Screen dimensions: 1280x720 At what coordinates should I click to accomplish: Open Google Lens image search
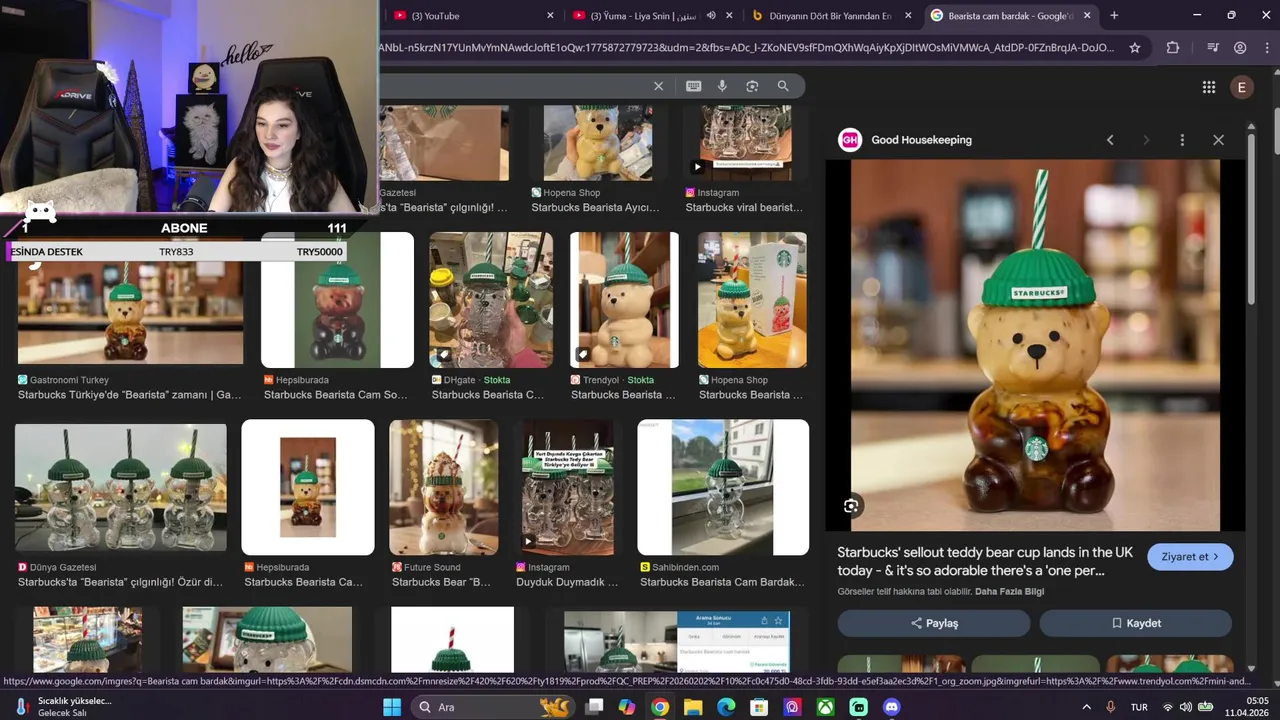pos(752,86)
